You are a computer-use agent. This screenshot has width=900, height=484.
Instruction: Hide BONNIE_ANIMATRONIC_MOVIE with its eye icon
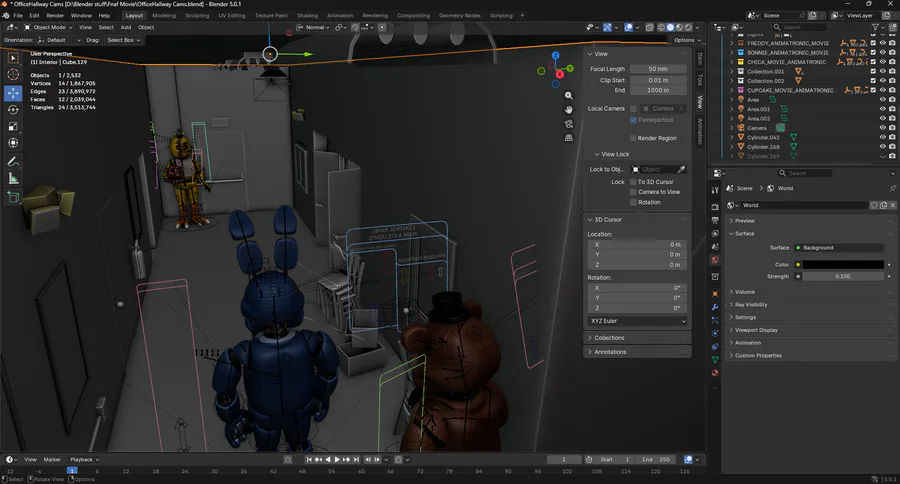point(883,52)
